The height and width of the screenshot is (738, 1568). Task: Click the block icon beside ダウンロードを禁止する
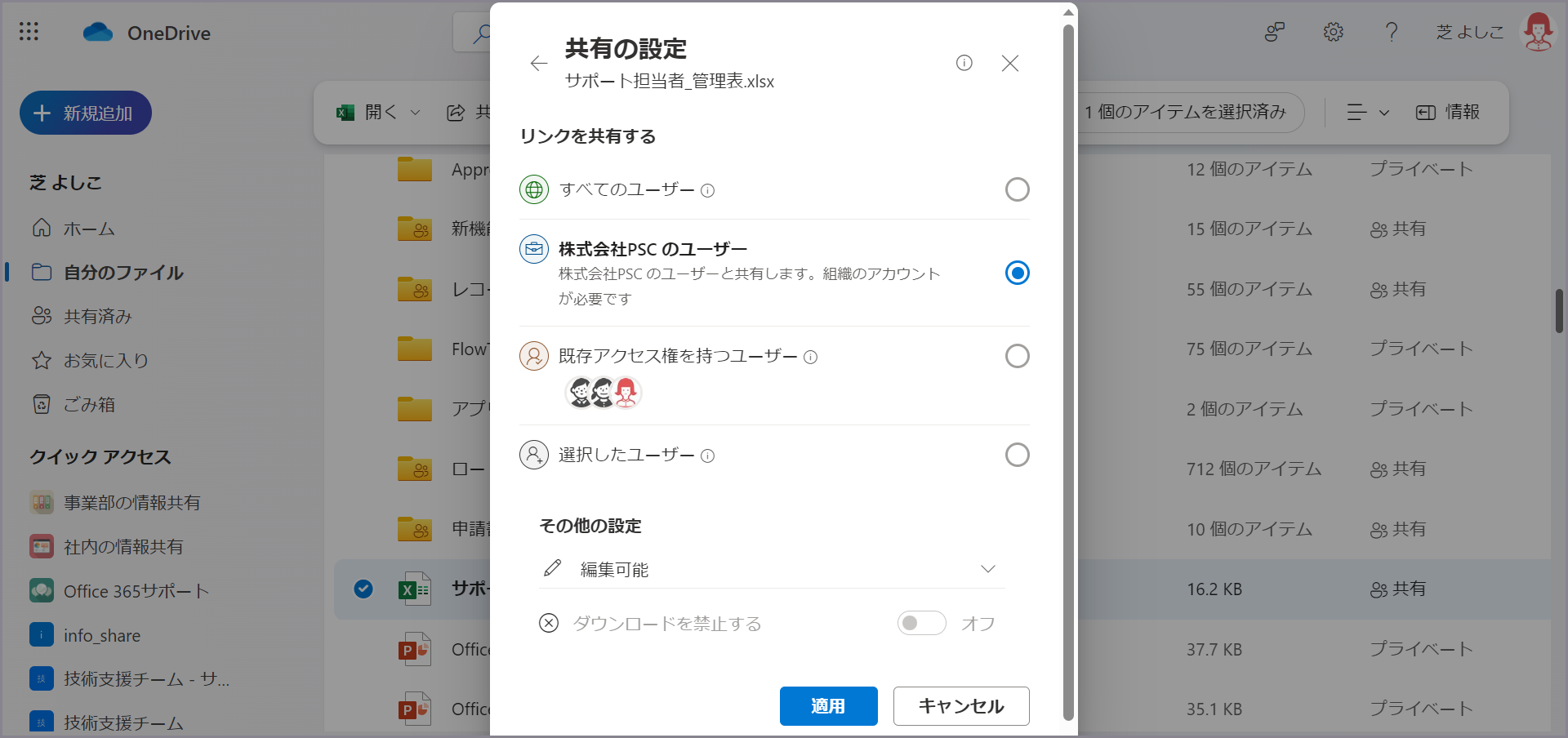coord(549,624)
